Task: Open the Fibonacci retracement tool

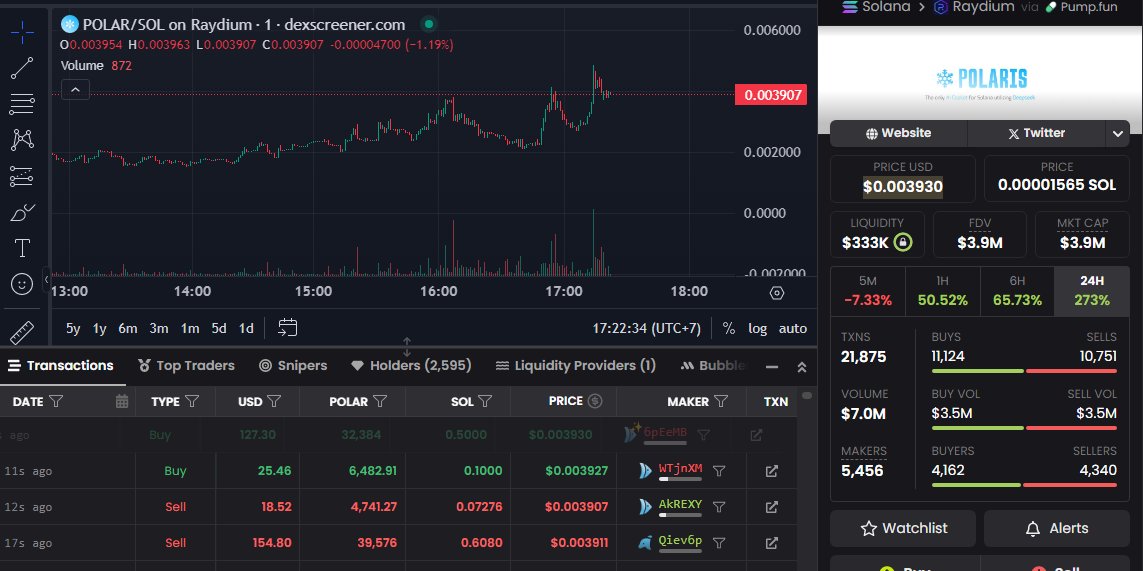Action: click(22, 104)
